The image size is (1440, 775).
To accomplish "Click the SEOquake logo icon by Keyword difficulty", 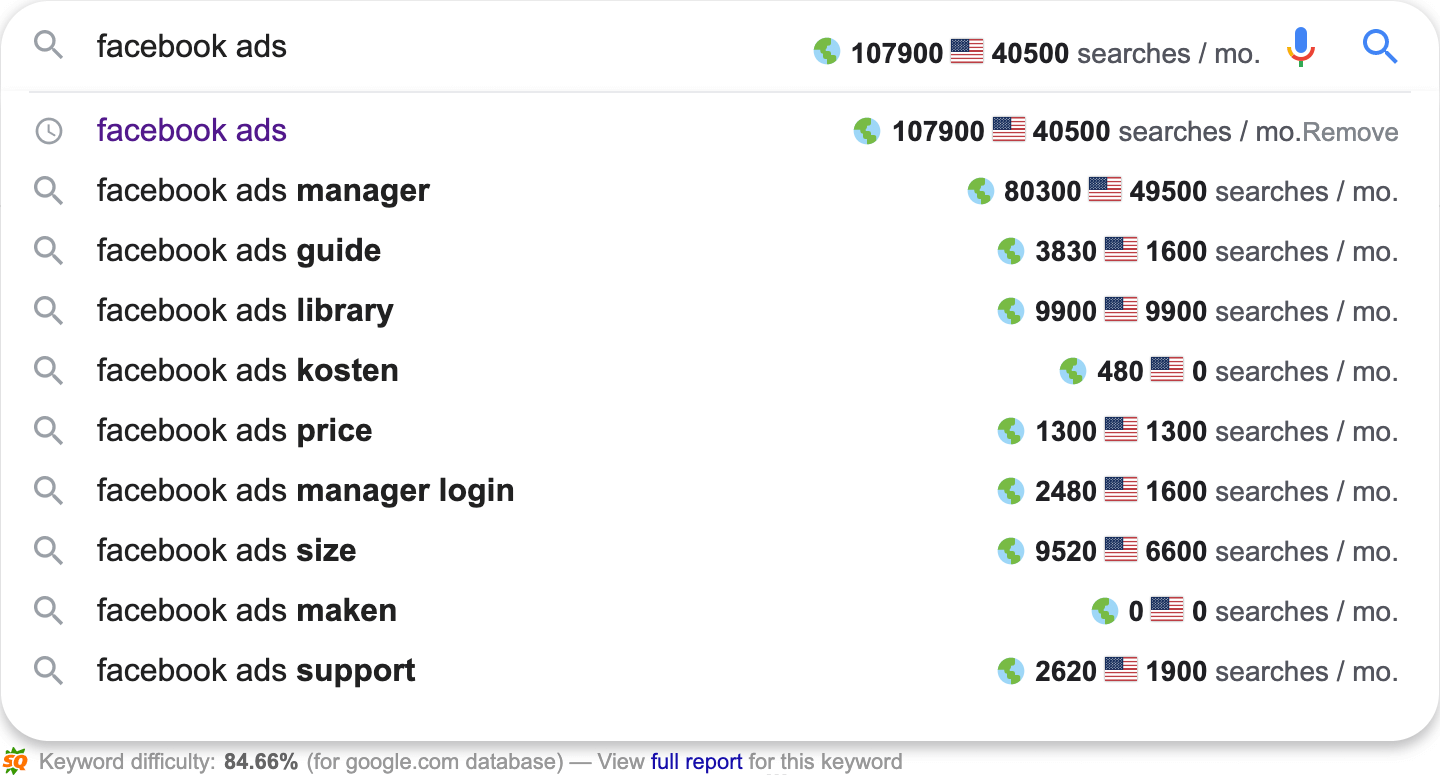I will [x=16, y=762].
